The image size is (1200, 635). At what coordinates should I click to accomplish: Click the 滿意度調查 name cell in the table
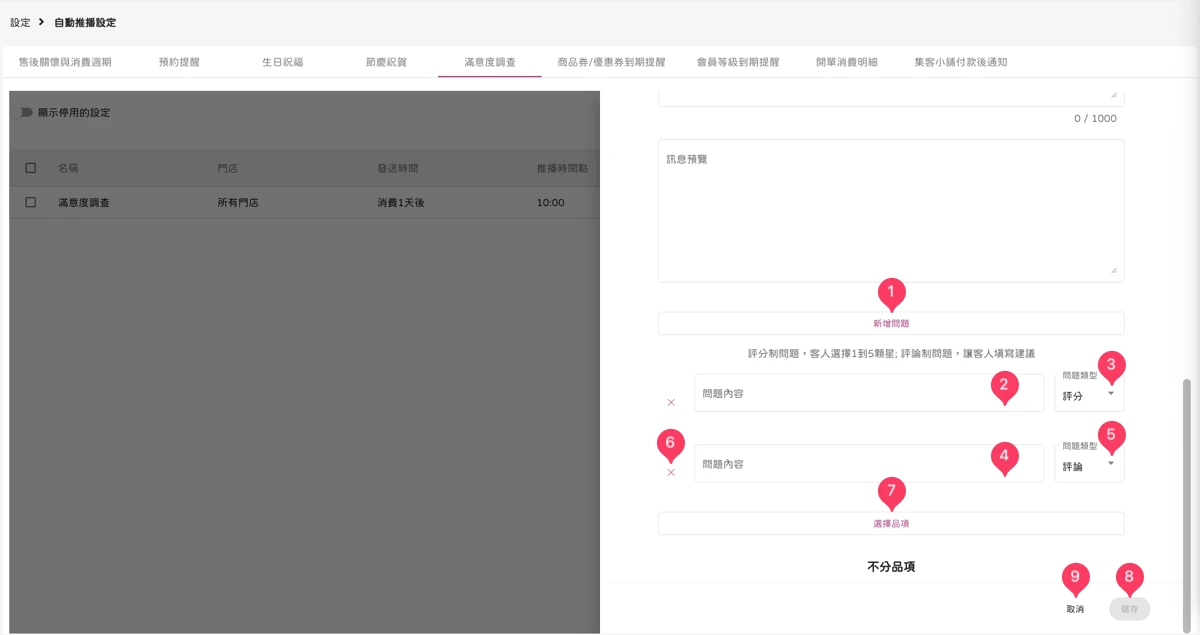tap(84, 203)
